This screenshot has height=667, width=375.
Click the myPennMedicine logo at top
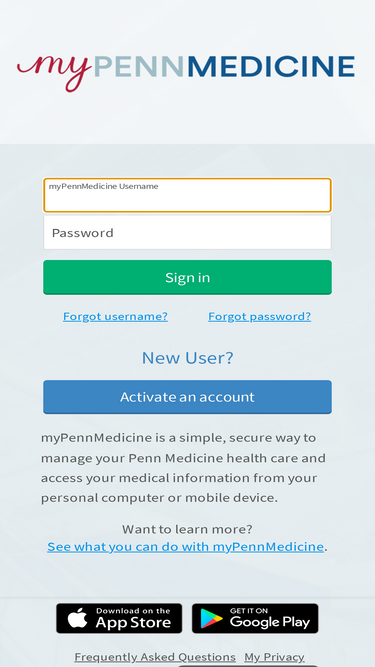click(186, 71)
